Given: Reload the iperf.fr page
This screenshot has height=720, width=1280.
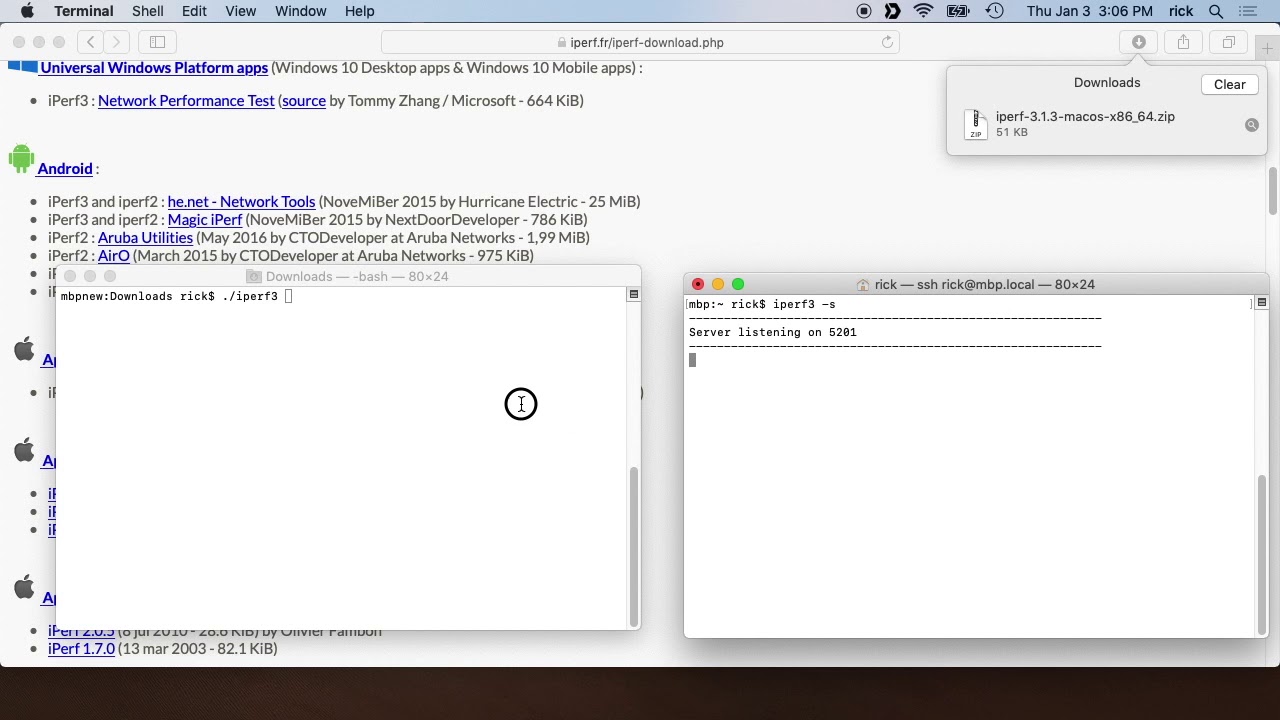Looking at the screenshot, I should click(887, 42).
